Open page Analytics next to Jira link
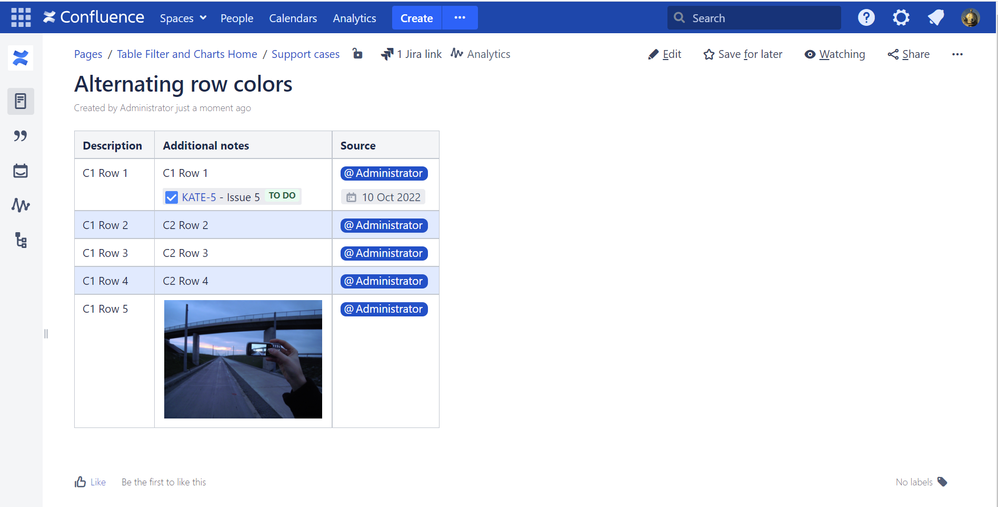998x507 pixels. 481,54
